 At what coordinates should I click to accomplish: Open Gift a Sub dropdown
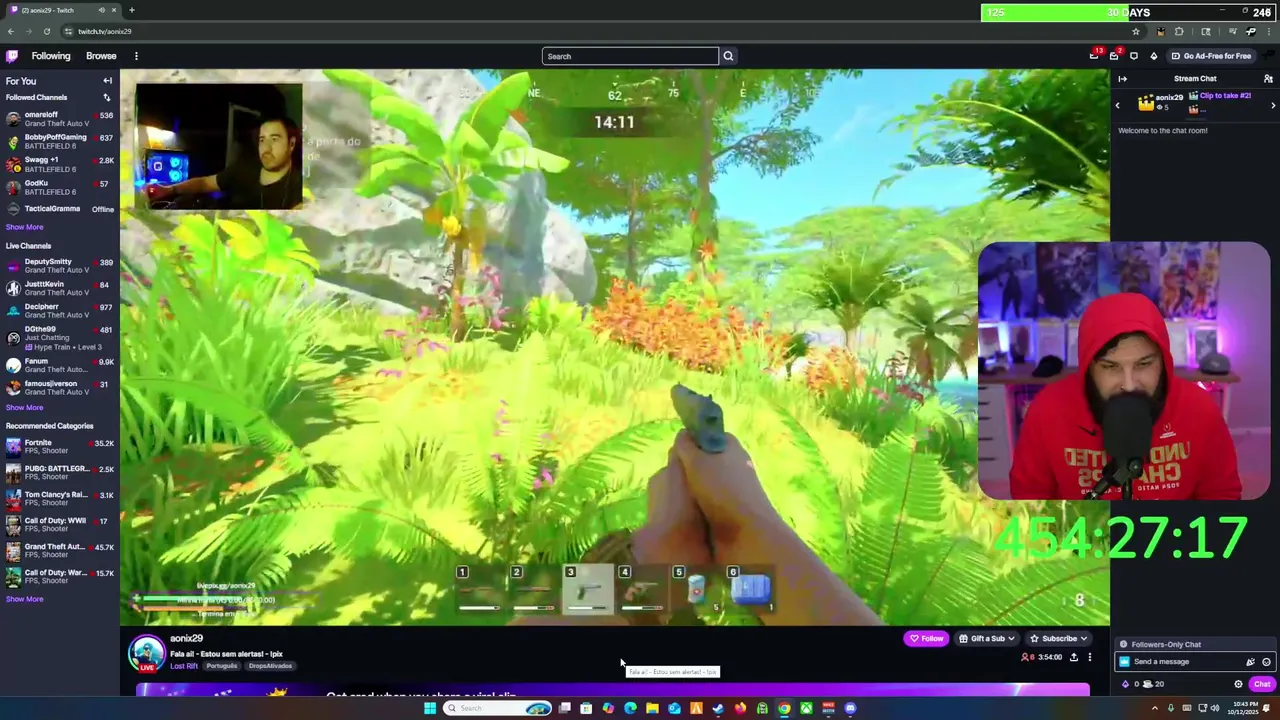point(987,638)
